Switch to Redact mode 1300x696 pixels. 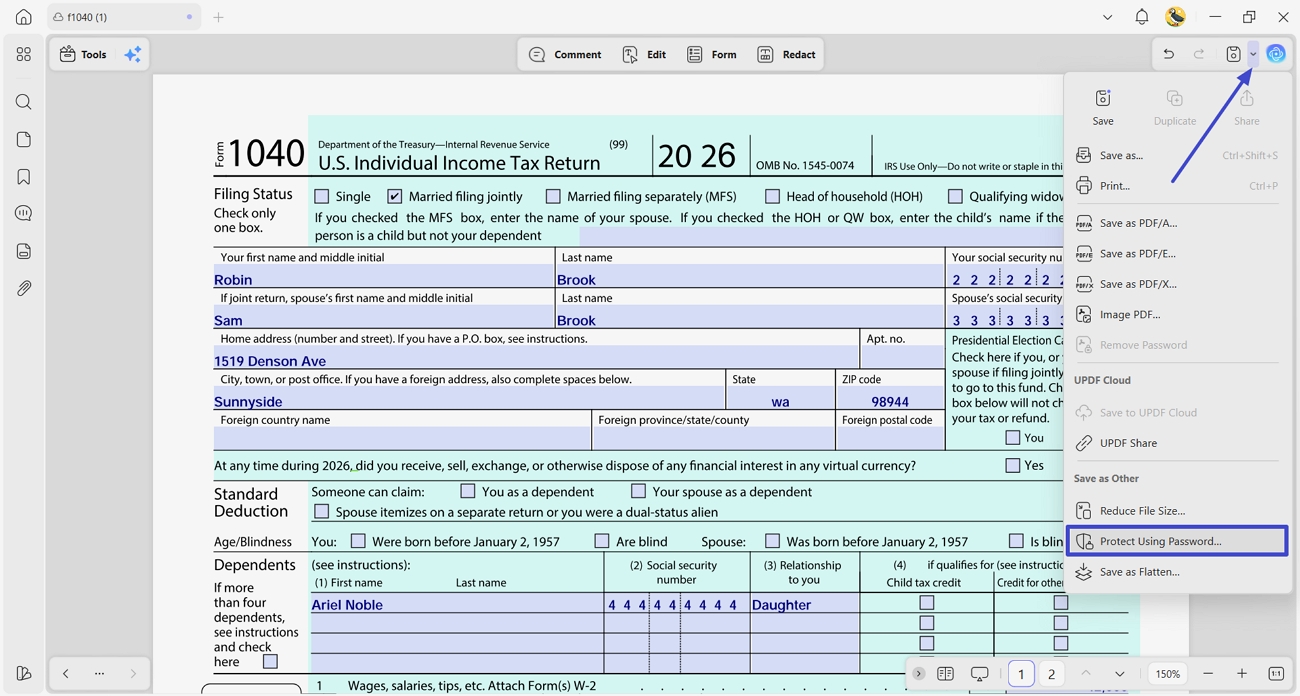click(786, 54)
